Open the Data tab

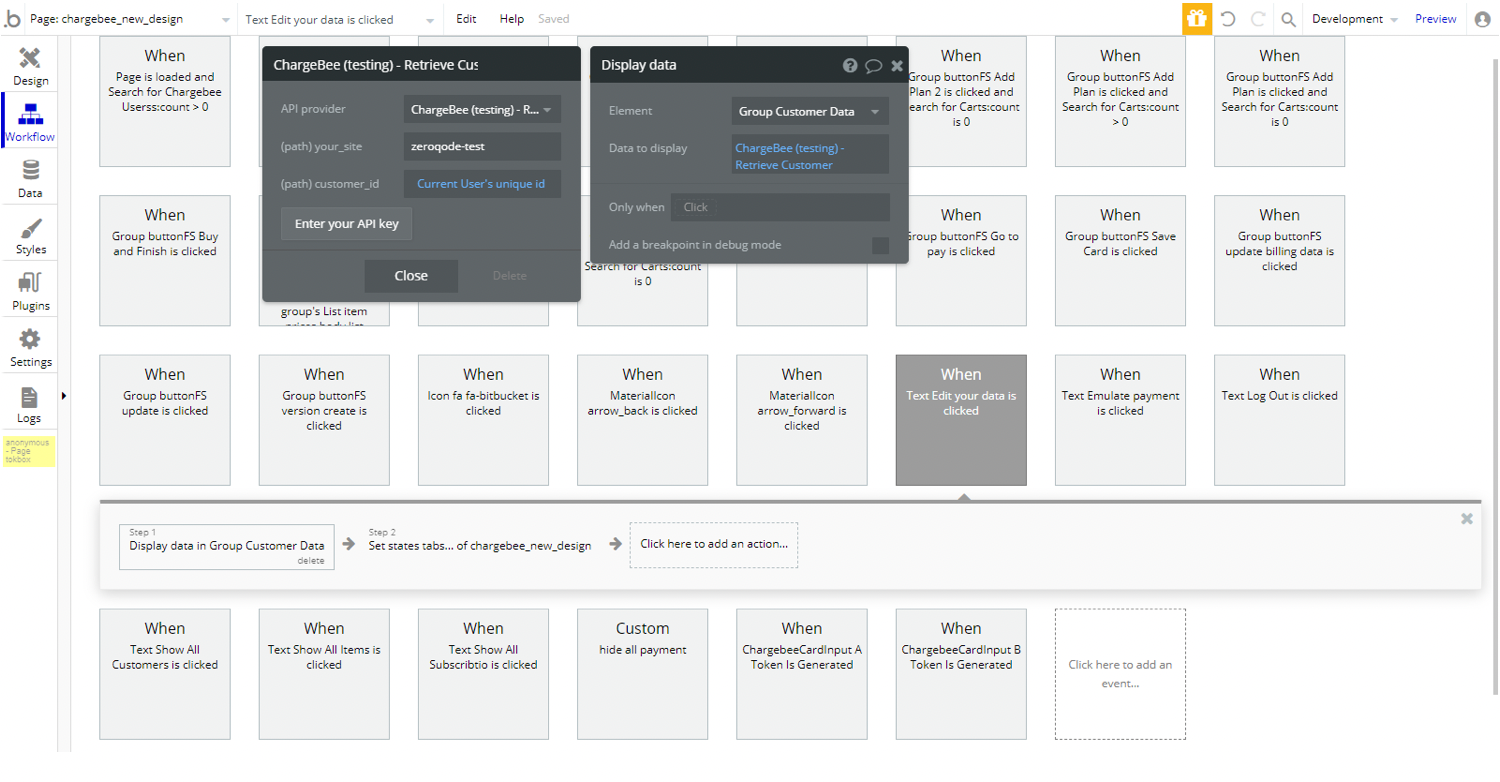coord(30,179)
